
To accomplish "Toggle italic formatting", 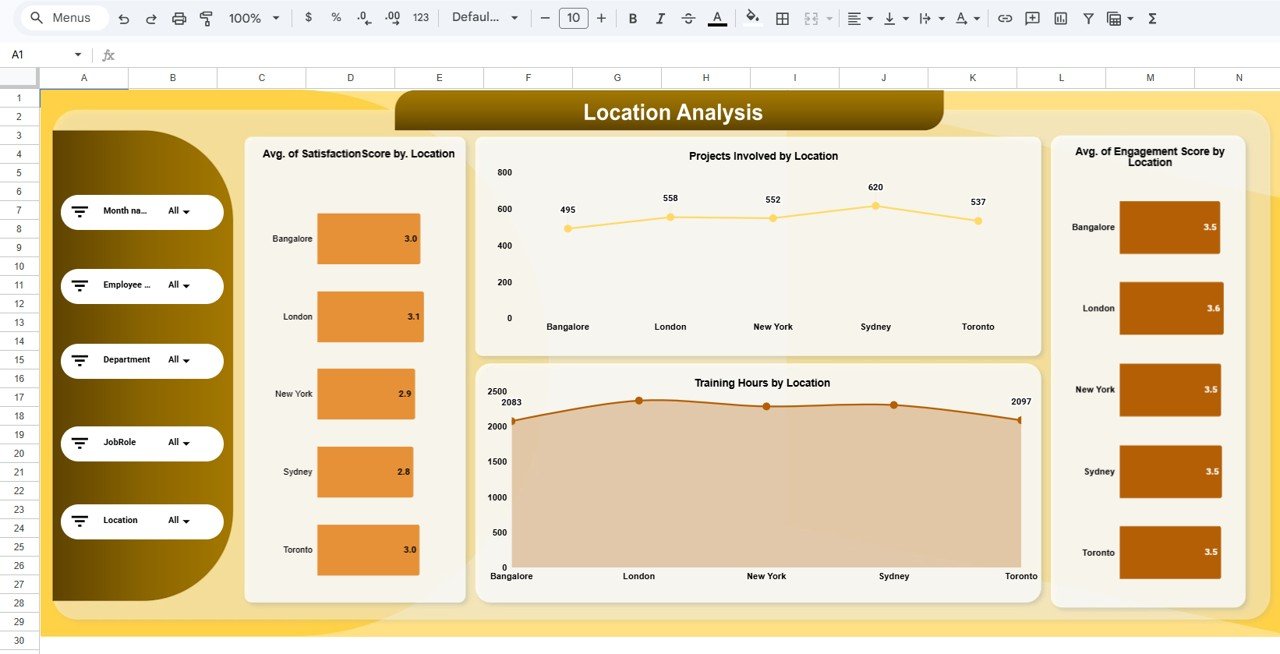I will coord(660,18).
